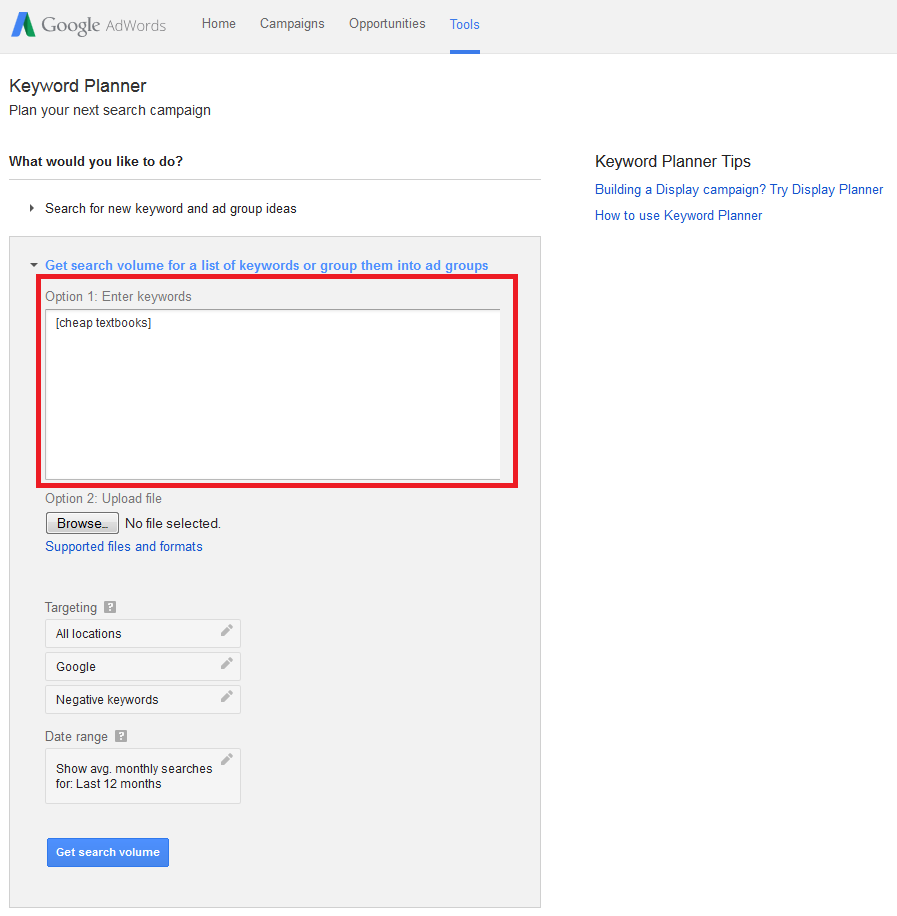This screenshot has width=897, height=916.
Task: Click the Browse button to upload file
Action: coord(81,522)
